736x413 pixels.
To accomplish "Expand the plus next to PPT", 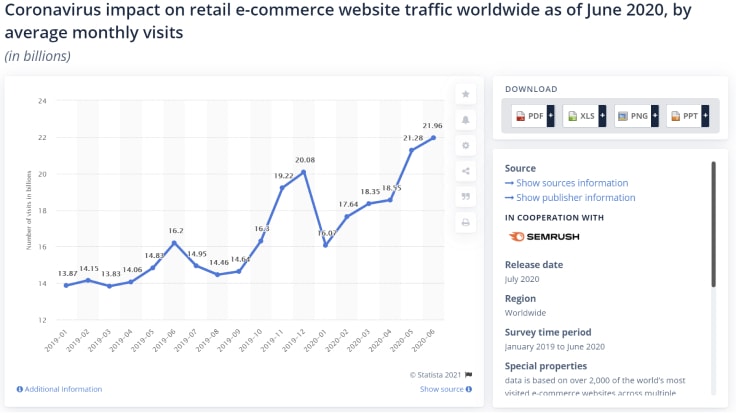I will (707, 116).
